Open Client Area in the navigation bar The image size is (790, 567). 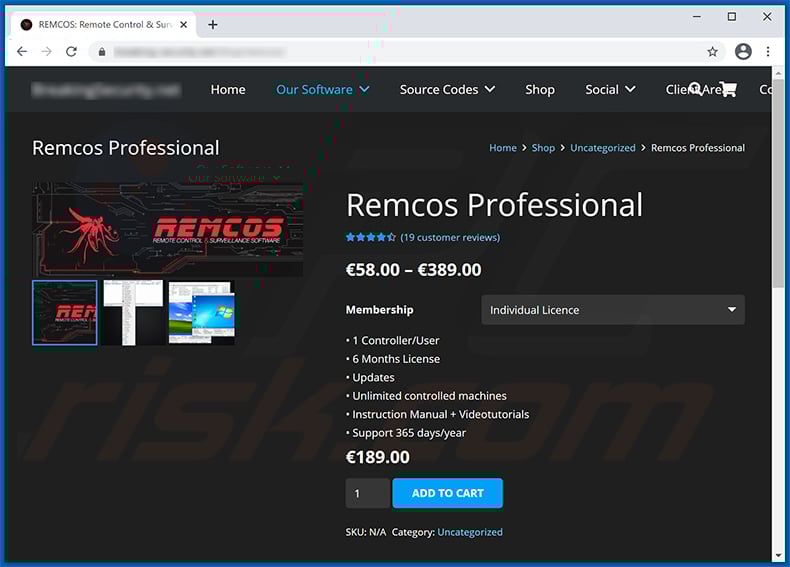694,90
